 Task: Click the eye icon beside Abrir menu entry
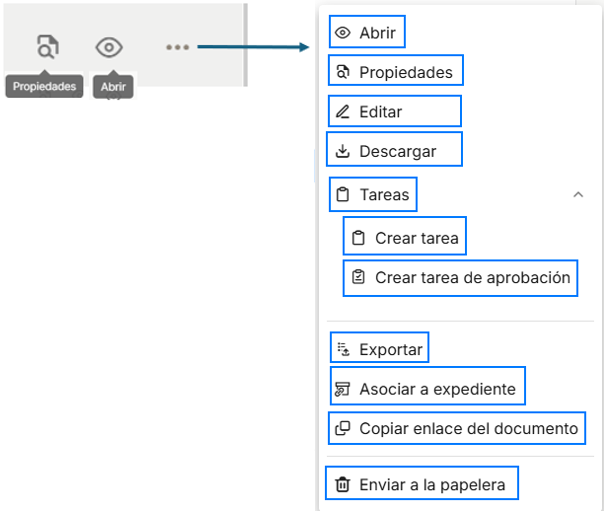pos(342,33)
